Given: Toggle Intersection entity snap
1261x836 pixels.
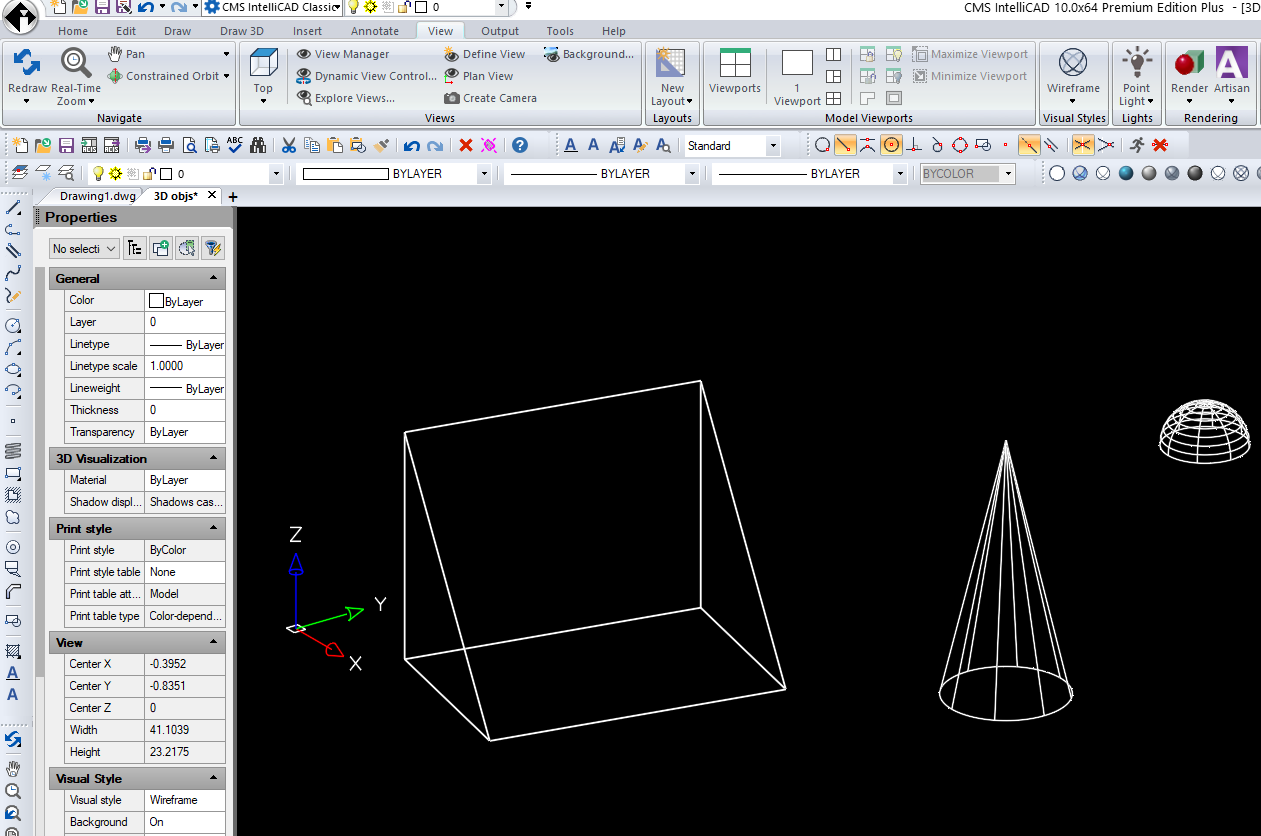Looking at the screenshot, I should click(x=1083, y=146).
